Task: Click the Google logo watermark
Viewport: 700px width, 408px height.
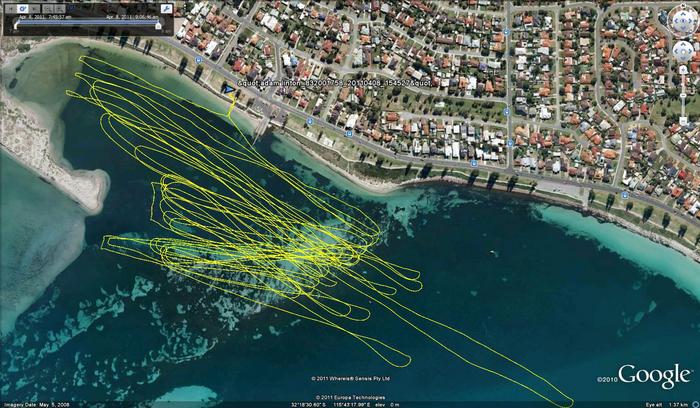Action: (x=654, y=376)
